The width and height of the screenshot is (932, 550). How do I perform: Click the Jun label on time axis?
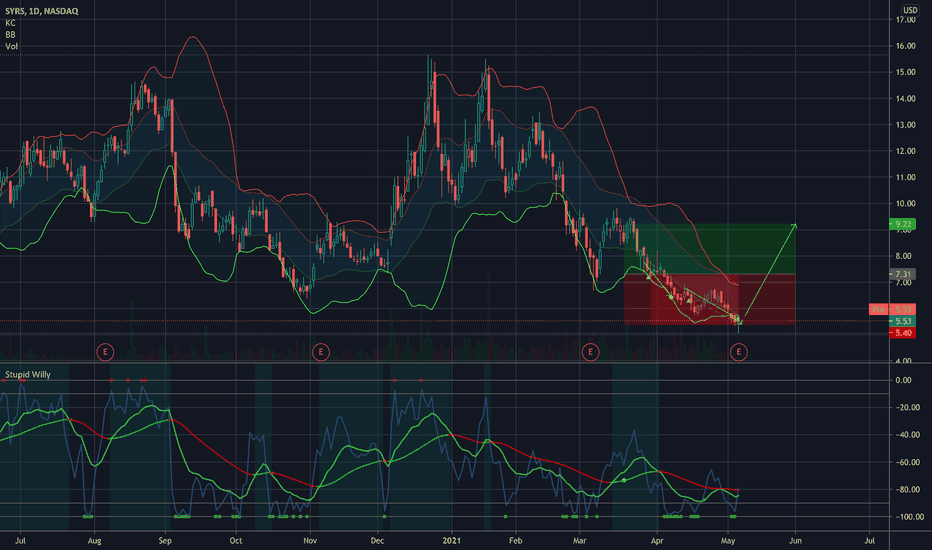795,540
